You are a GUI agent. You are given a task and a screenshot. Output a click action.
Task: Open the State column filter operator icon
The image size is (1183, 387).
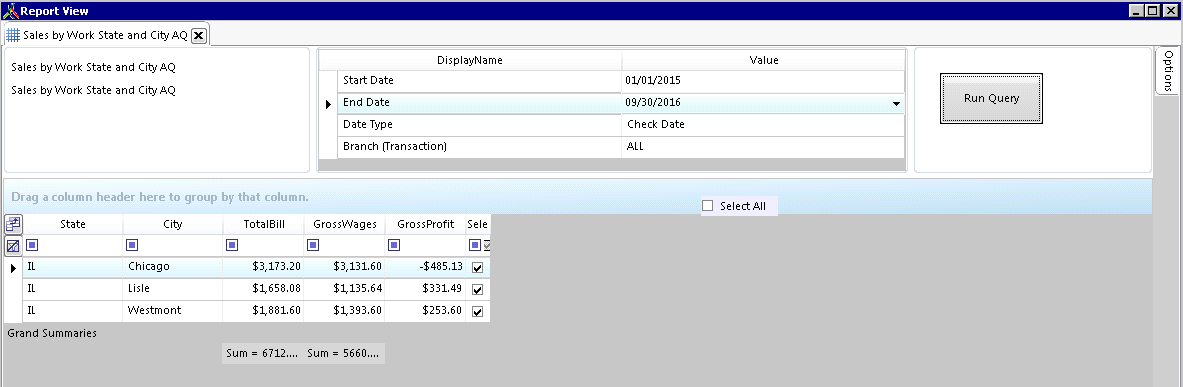pyautogui.click(x=32, y=244)
